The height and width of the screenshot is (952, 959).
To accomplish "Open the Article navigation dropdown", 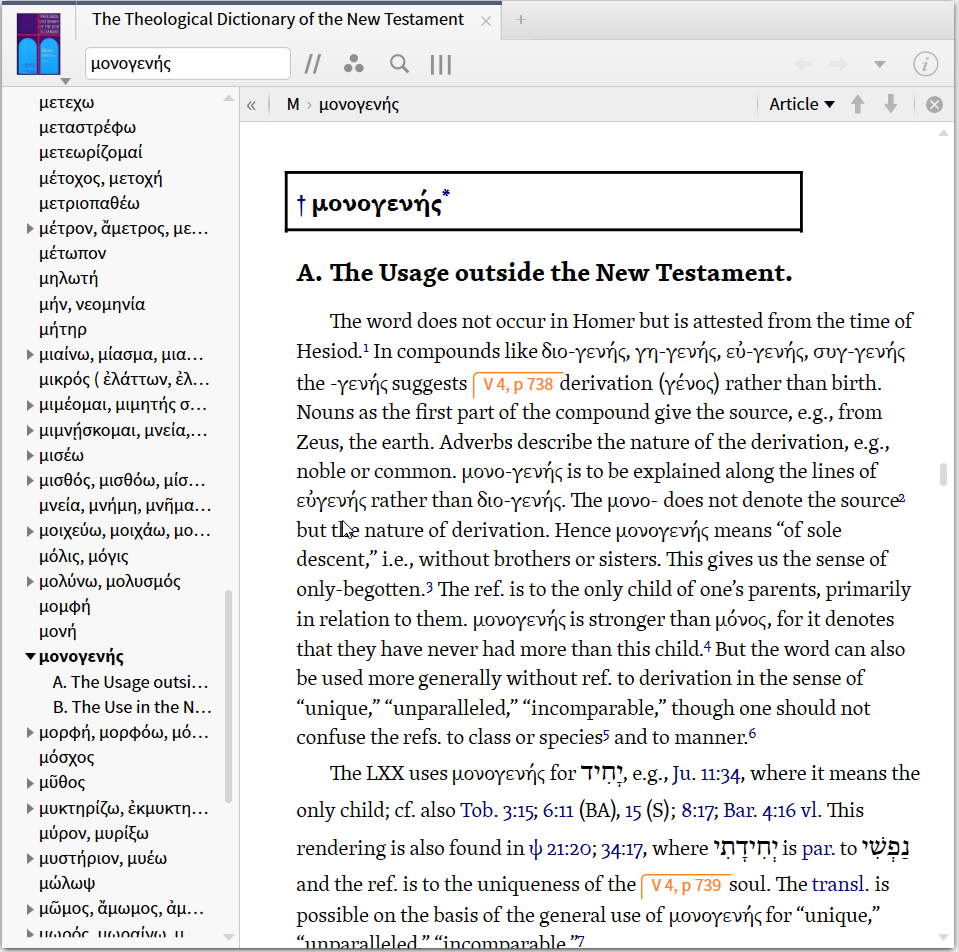I will 802,105.
